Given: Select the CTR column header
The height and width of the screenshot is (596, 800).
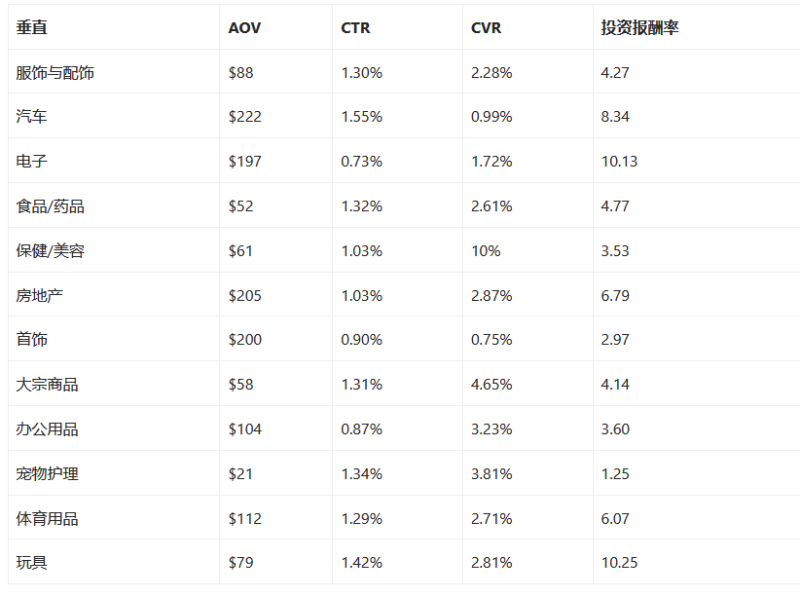Looking at the screenshot, I should pyautogui.click(x=355, y=28).
